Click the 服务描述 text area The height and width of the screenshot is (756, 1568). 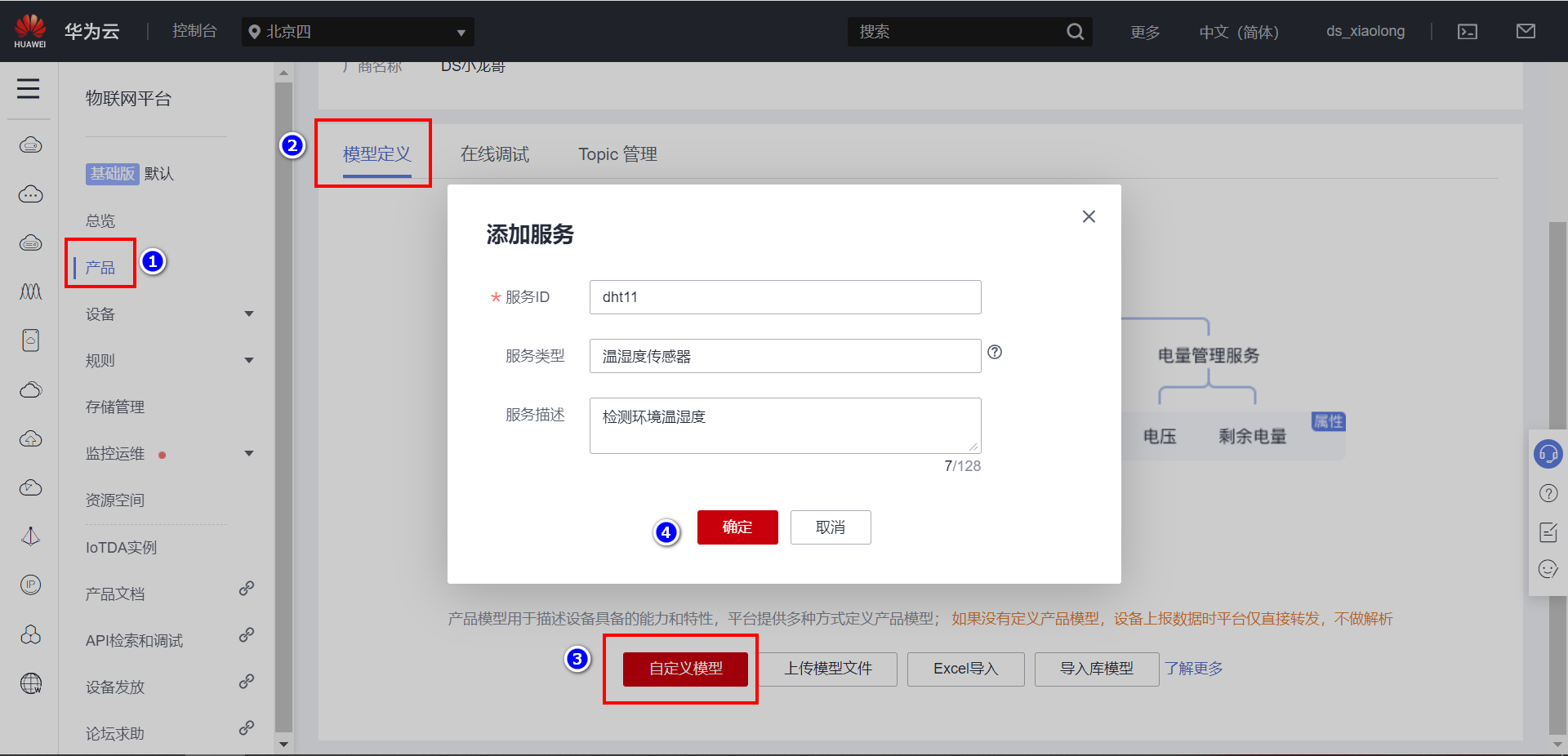(x=786, y=425)
